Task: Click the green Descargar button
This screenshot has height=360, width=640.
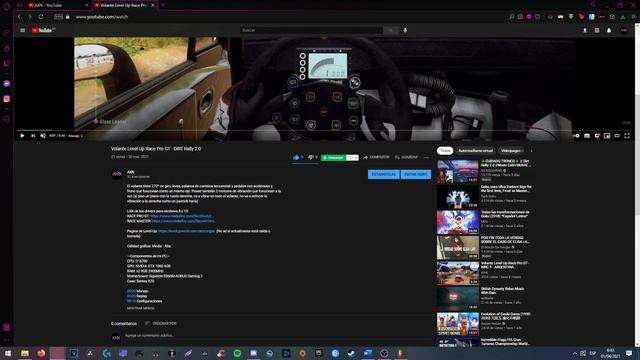Action: coord(333,158)
